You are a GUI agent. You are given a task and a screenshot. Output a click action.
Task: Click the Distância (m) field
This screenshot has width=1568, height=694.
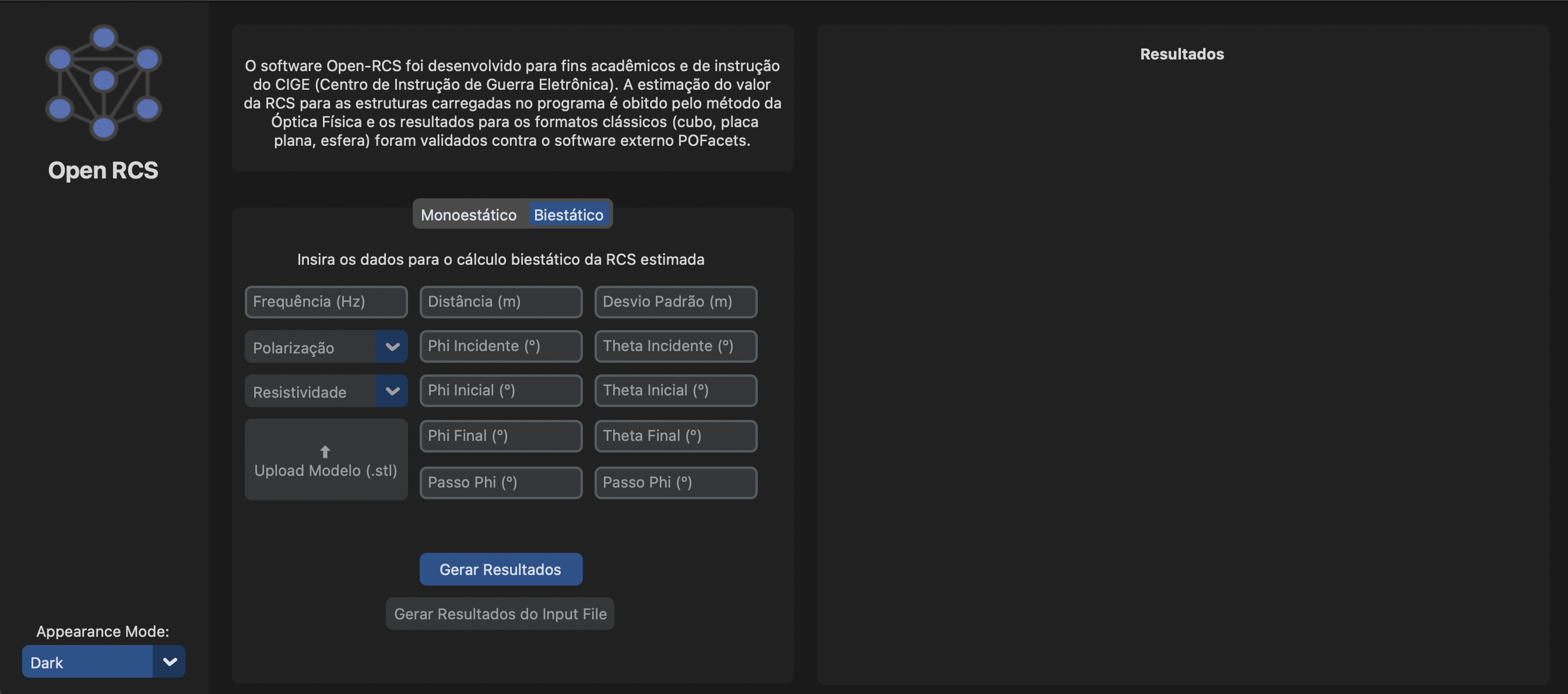[500, 302]
